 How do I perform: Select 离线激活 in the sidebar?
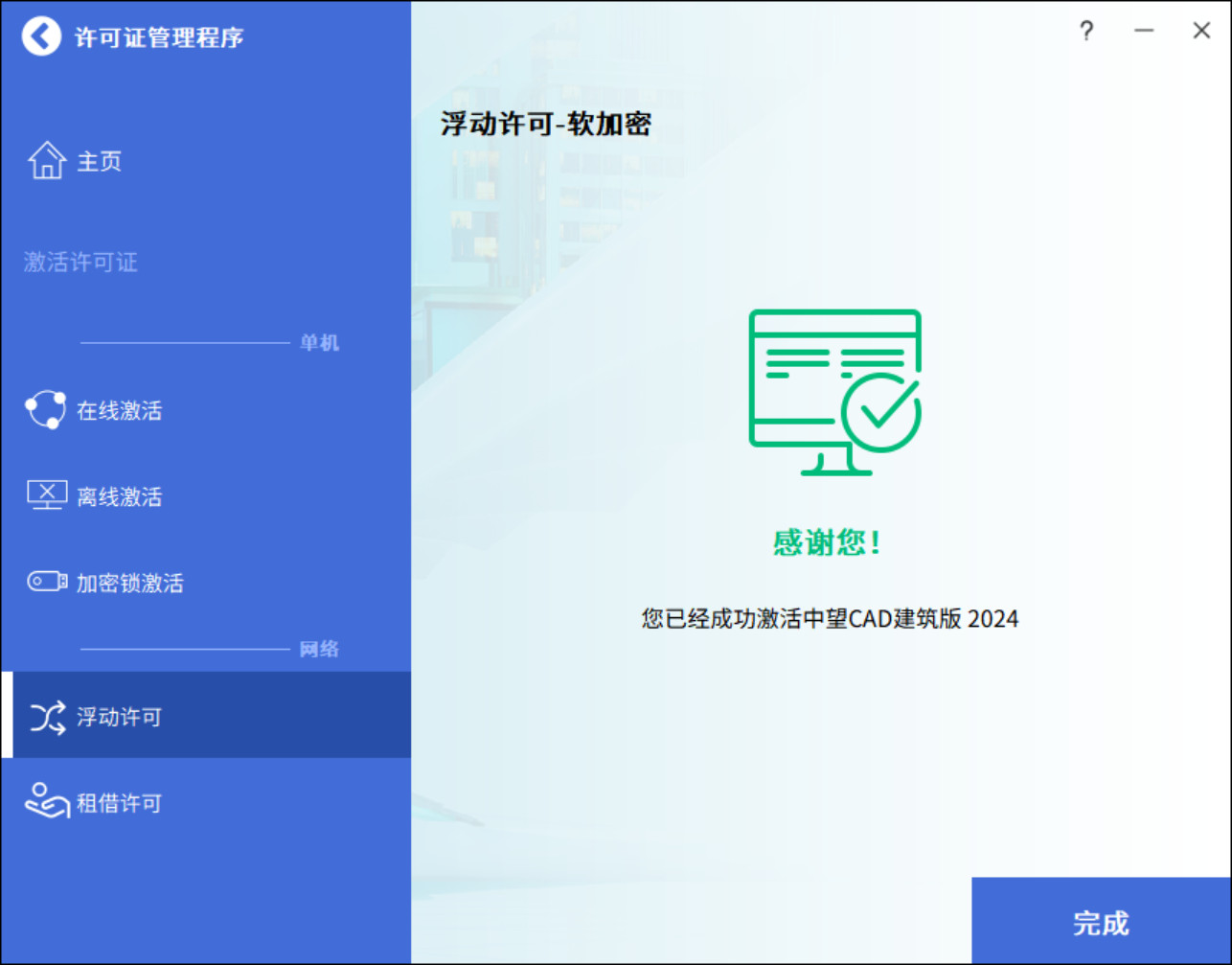119,496
